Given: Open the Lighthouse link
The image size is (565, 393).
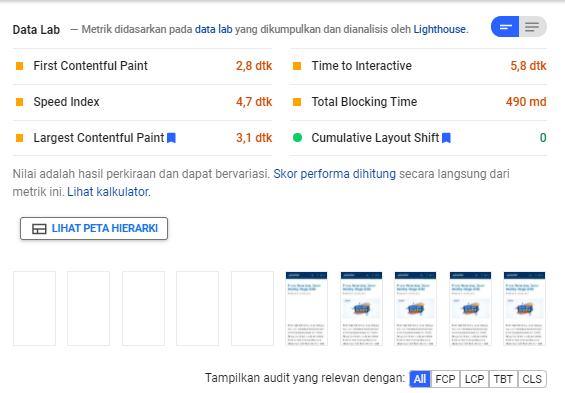Looking at the screenshot, I should click(x=440, y=29).
